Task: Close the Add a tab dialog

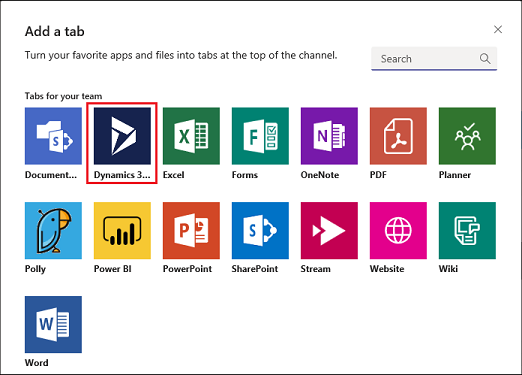Action: coord(498,29)
